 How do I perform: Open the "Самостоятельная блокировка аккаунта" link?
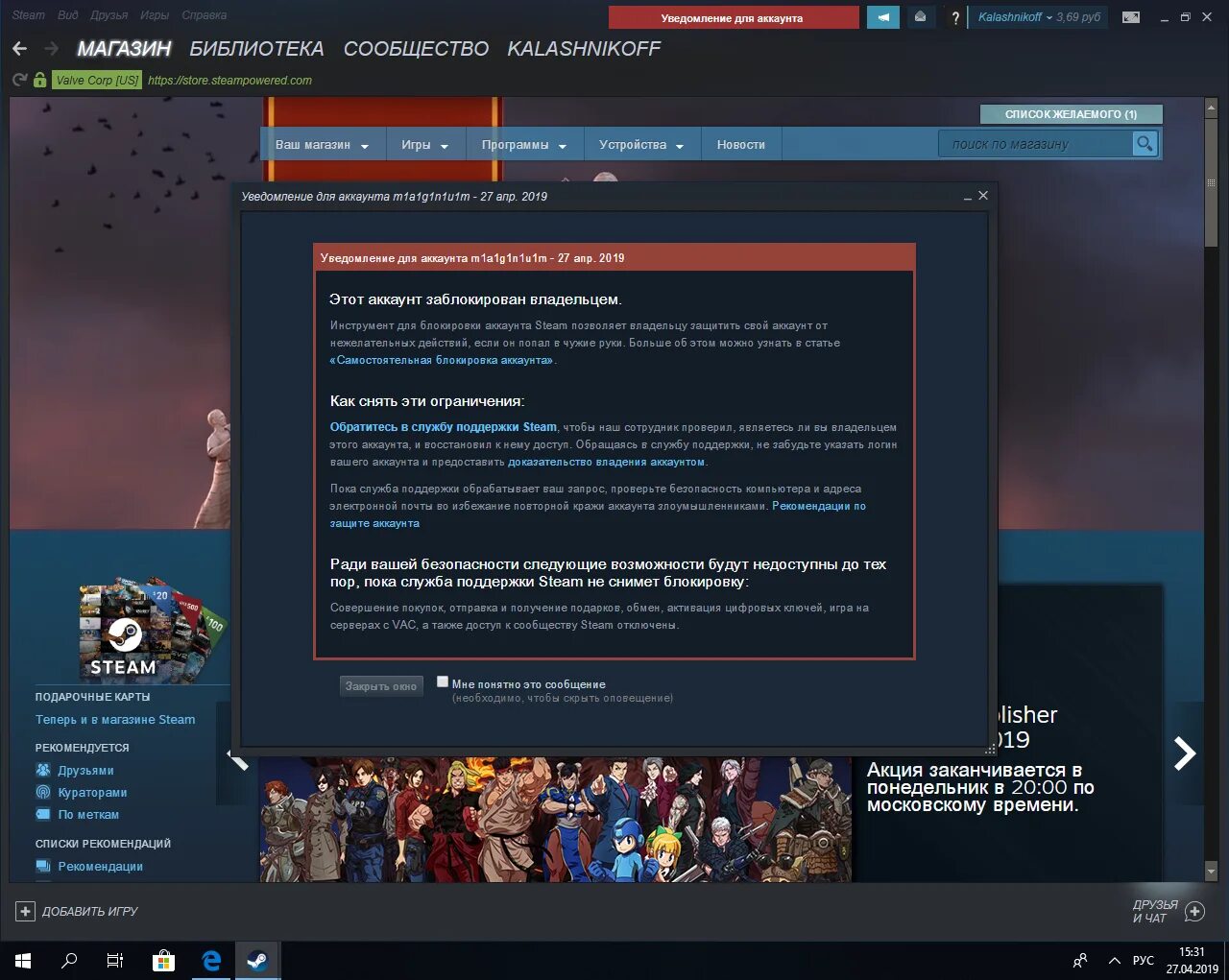[x=442, y=360]
